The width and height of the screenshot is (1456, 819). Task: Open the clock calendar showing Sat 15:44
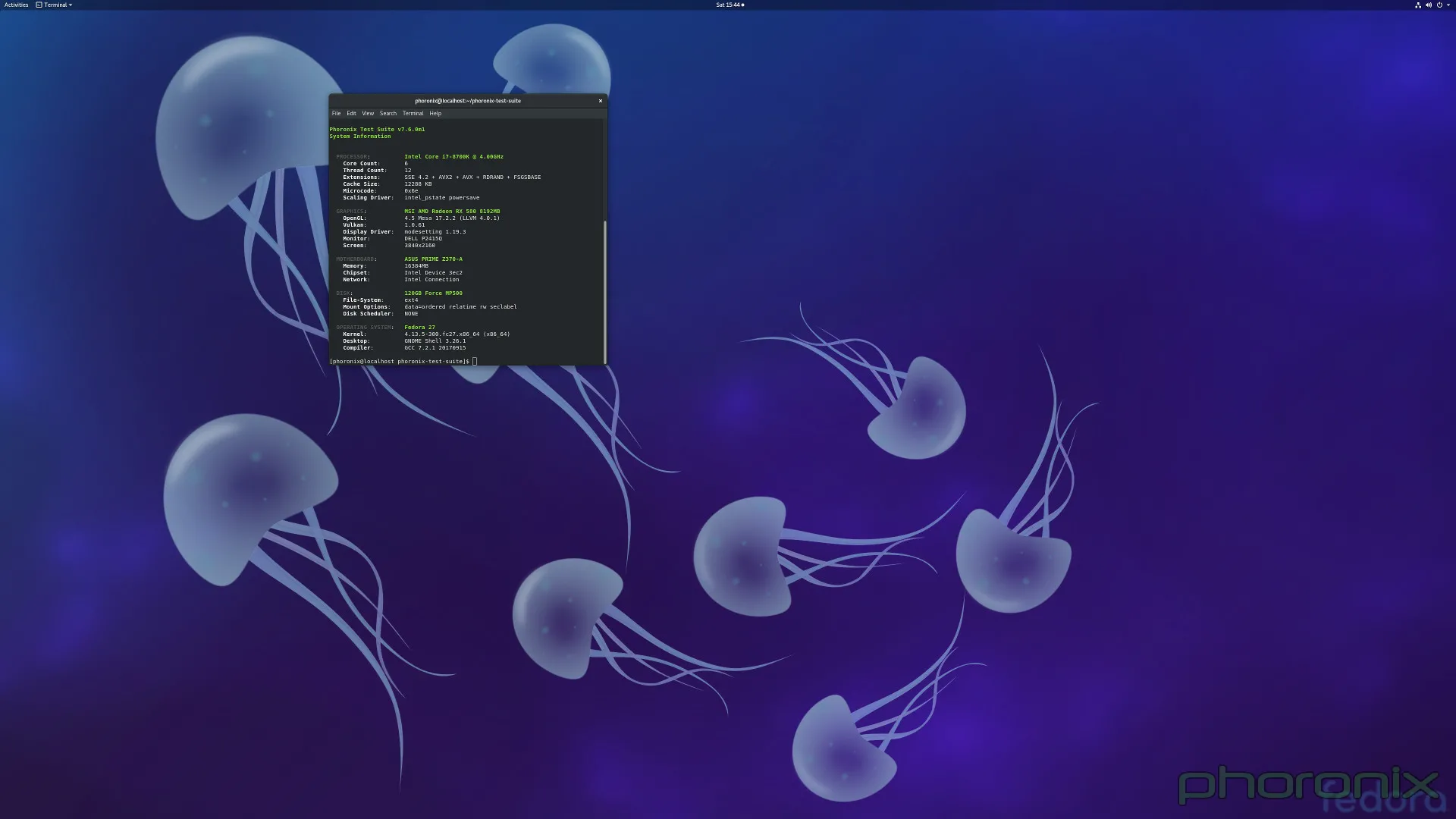pyautogui.click(x=730, y=5)
